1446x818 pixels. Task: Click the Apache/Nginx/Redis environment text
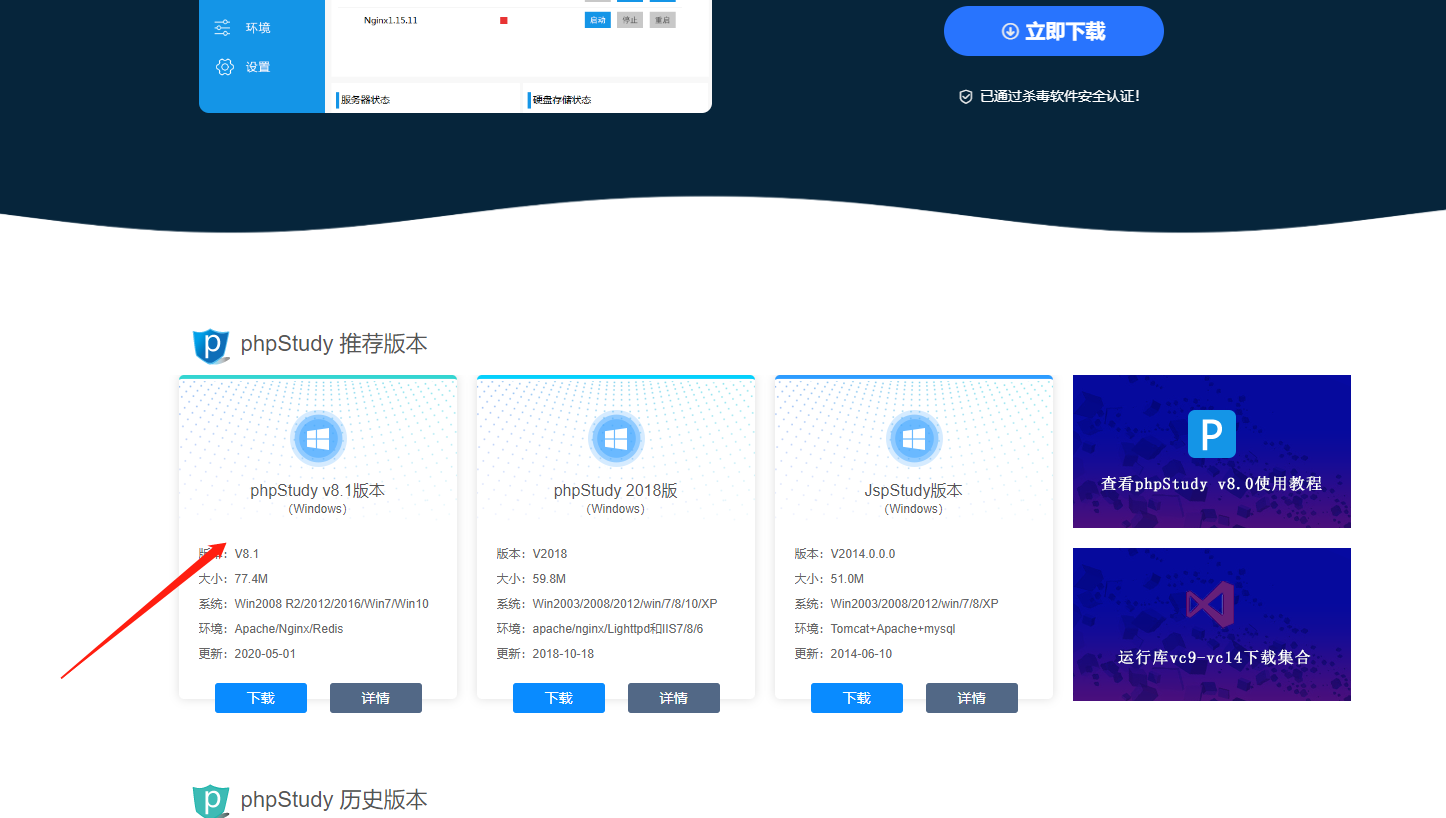pos(289,629)
